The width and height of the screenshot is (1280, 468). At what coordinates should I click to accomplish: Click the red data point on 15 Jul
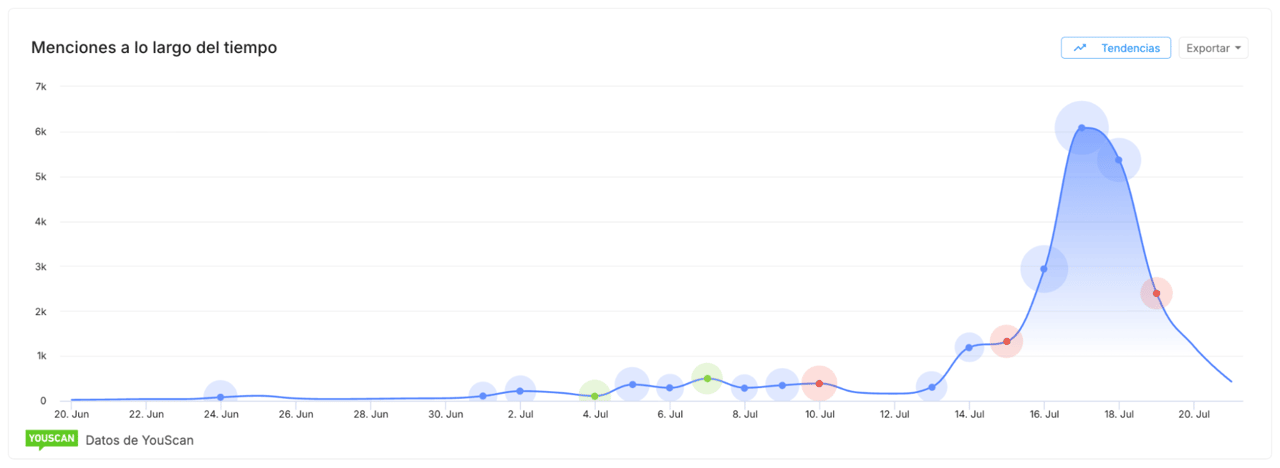(1006, 341)
